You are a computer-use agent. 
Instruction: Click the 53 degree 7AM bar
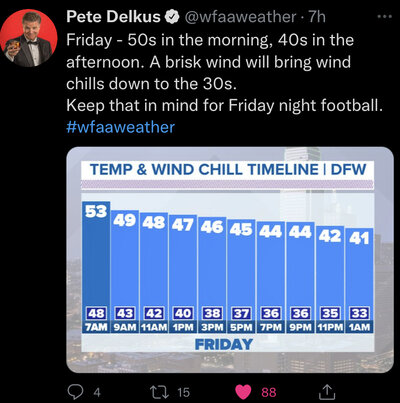[x=96, y=262]
